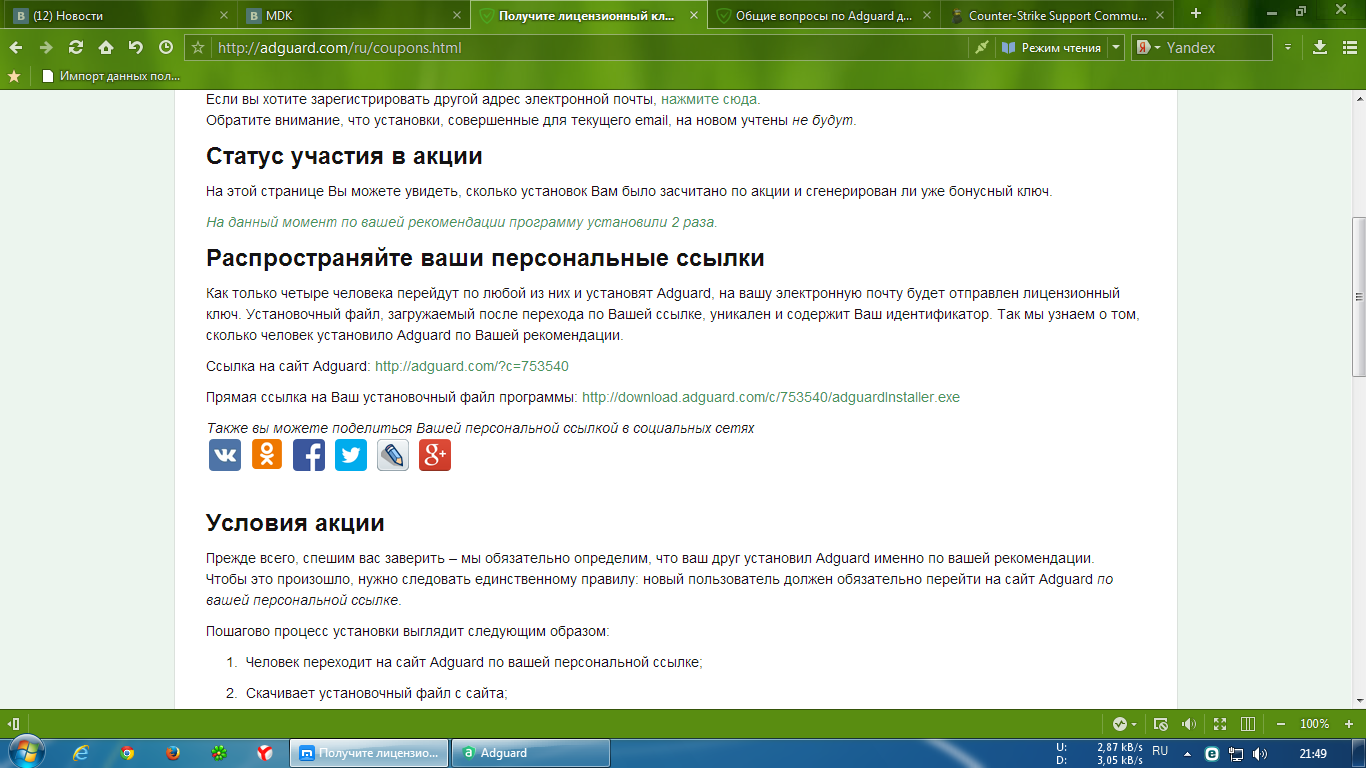Zoom in with the plus button
This screenshot has height=768, width=1366.
pos(1348,723)
